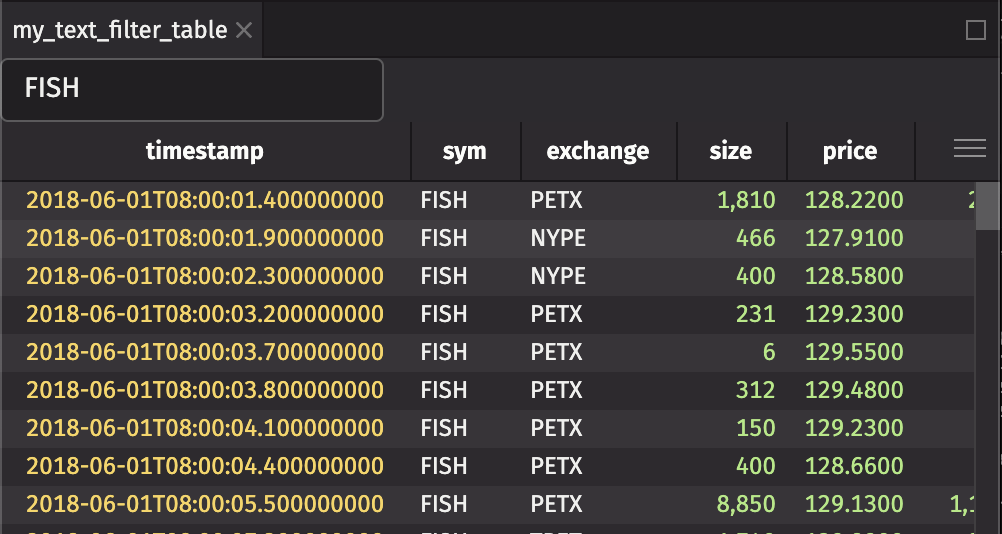Maximize the panel with square icon
The height and width of the screenshot is (534, 1002).
[x=976, y=31]
